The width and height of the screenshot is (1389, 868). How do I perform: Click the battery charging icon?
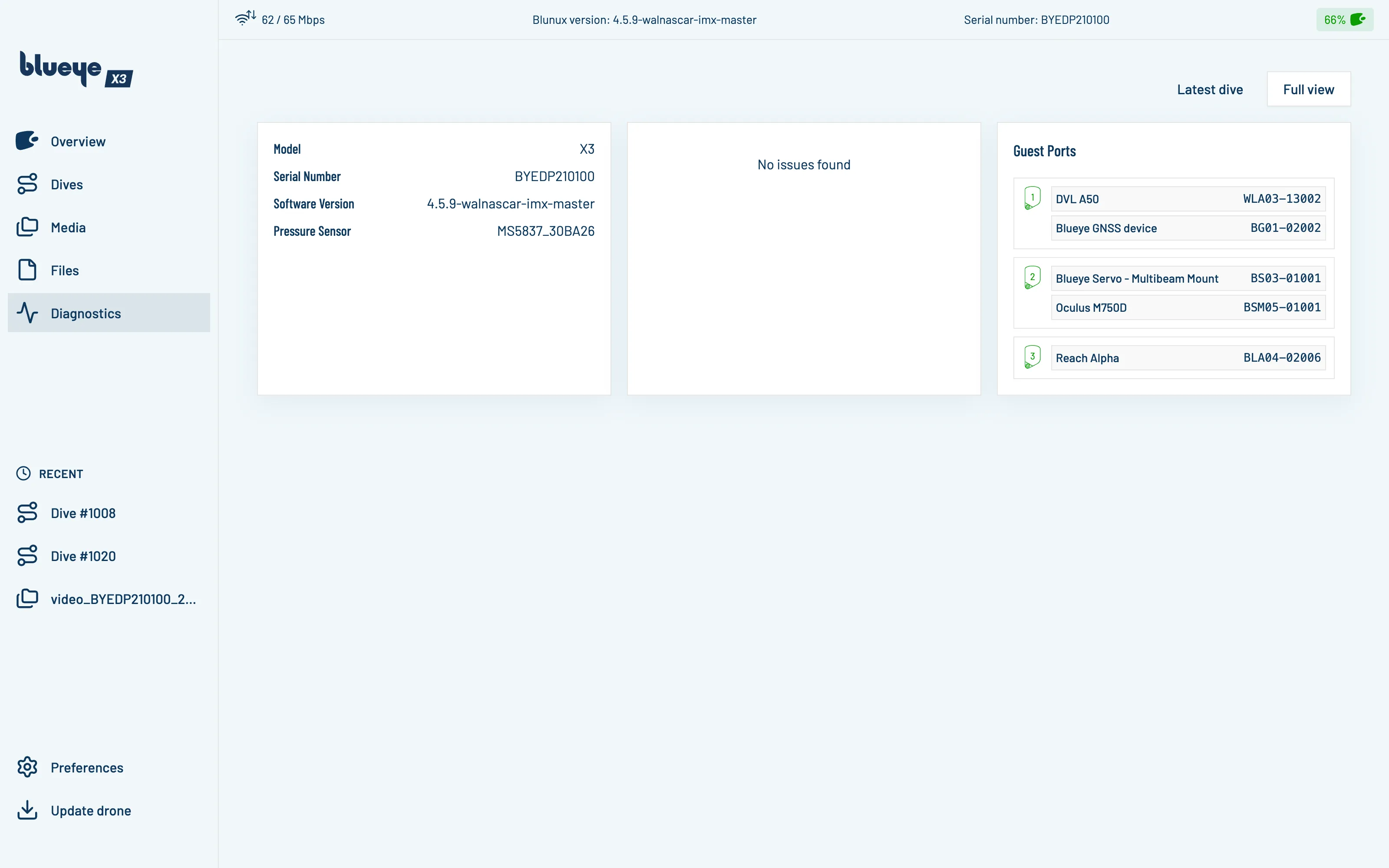tap(1358, 20)
